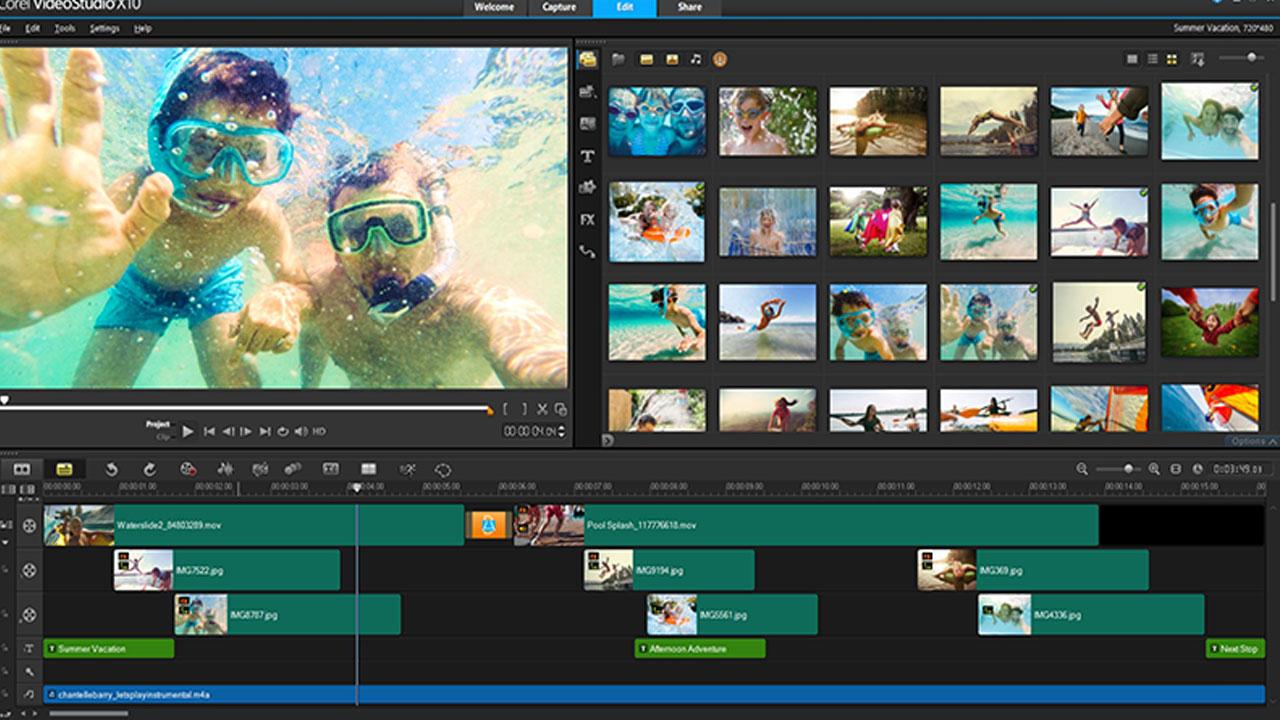The width and height of the screenshot is (1280, 720).
Task: Adjust the library thumbnail size slider
Action: pyautogui.click(x=1250, y=58)
